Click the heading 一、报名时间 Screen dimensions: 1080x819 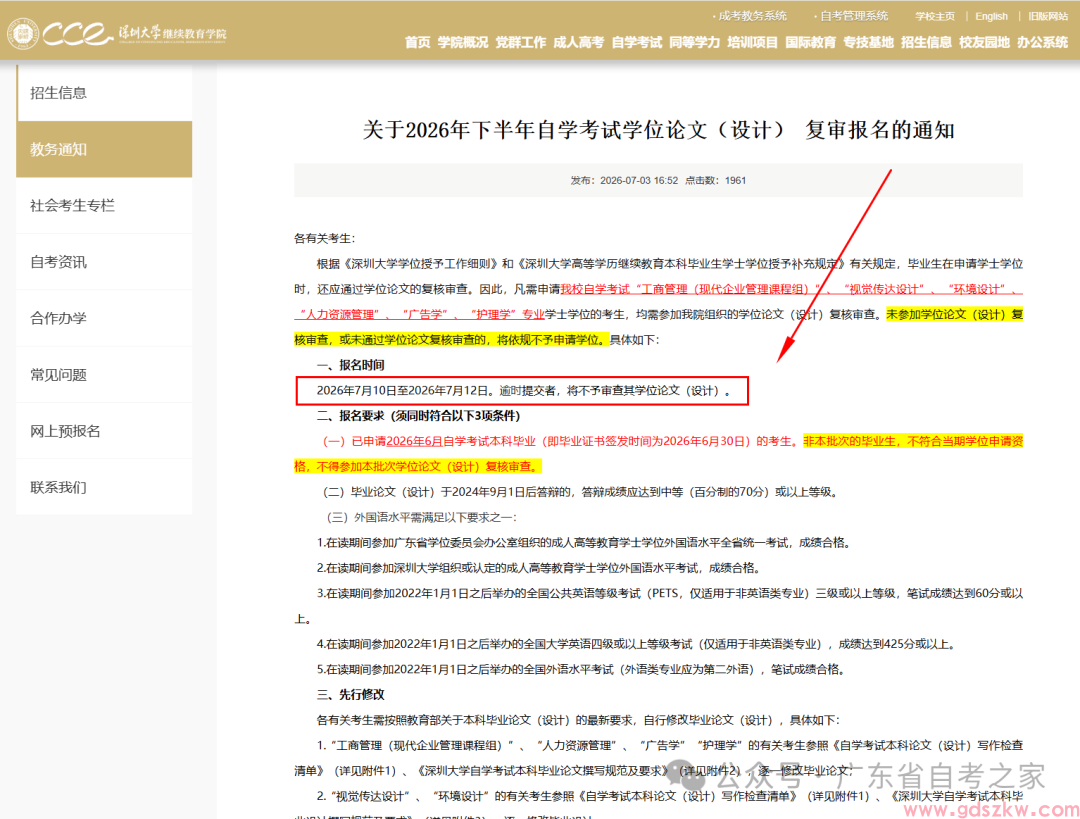[x=351, y=365]
